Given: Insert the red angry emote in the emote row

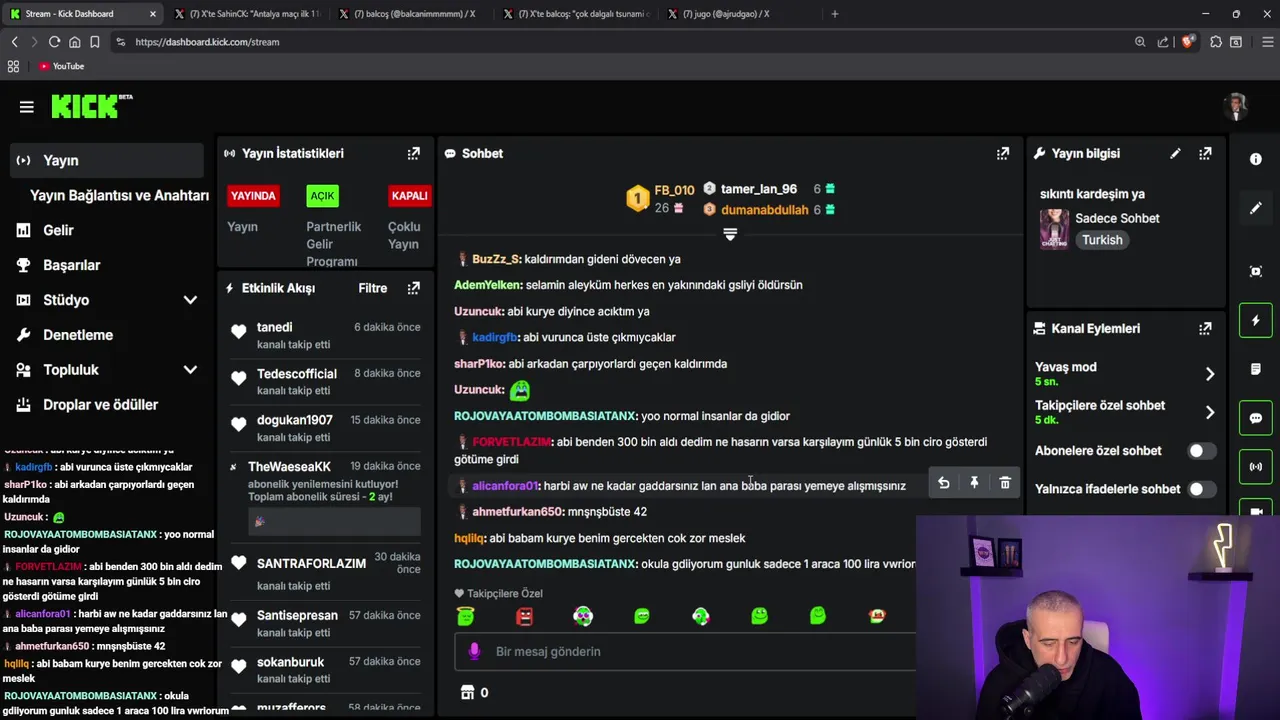Looking at the screenshot, I should coord(524,616).
